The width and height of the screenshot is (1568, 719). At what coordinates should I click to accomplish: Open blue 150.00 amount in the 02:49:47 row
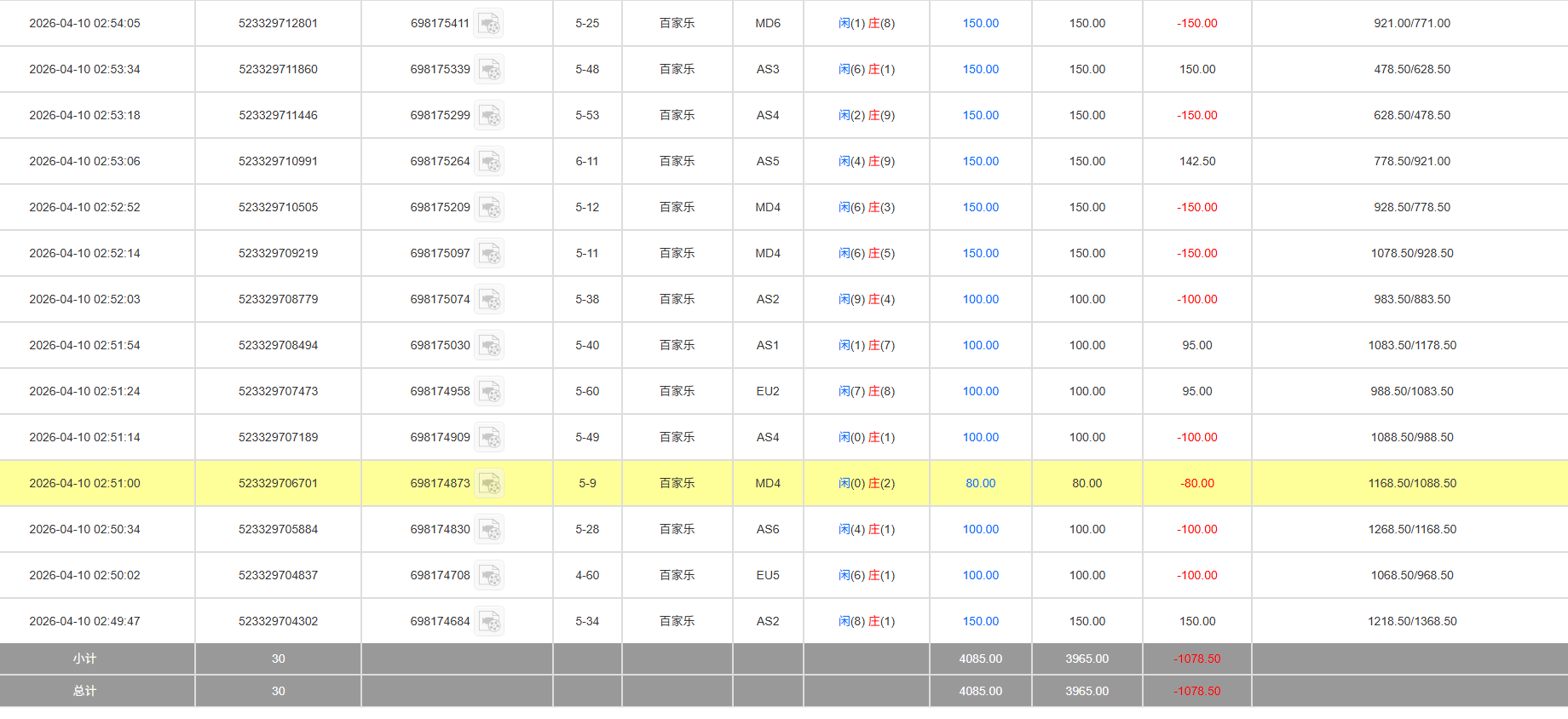980,622
